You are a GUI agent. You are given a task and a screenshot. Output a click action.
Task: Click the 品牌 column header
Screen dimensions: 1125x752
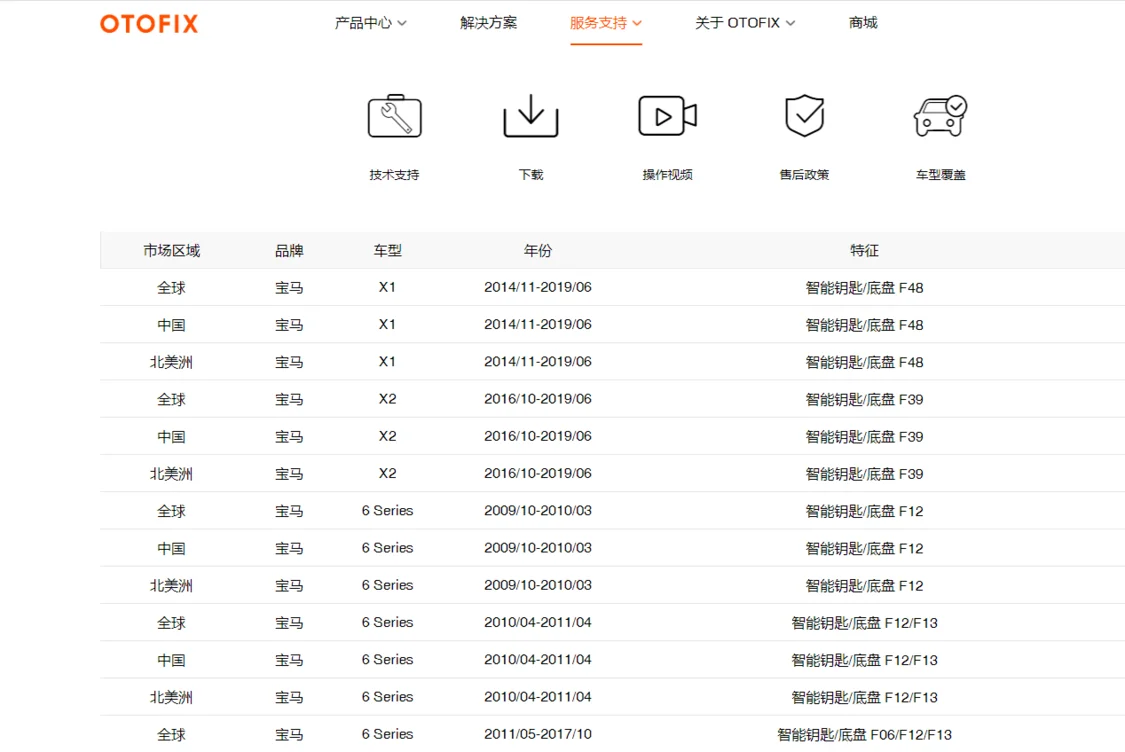pos(289,250)
